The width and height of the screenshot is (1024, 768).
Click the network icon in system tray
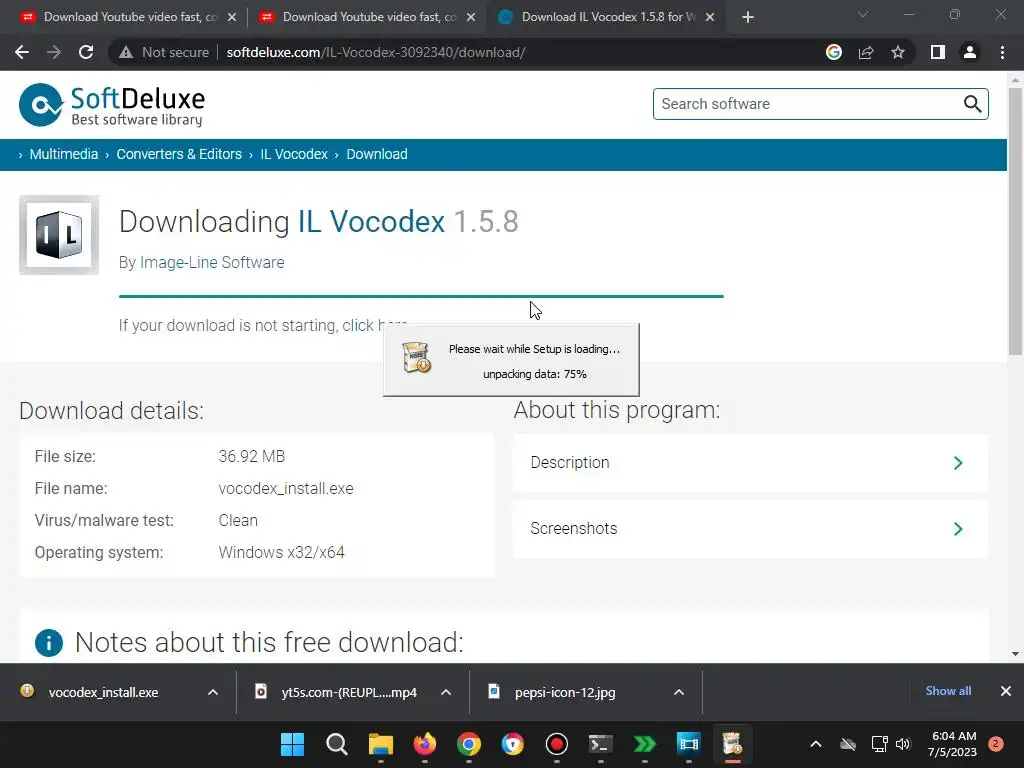879,744
